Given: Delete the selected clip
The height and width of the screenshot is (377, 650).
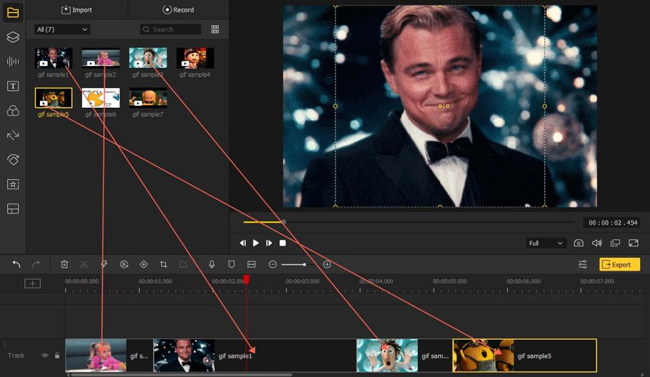Looking at the screenshot, I should tap(64, 264).
